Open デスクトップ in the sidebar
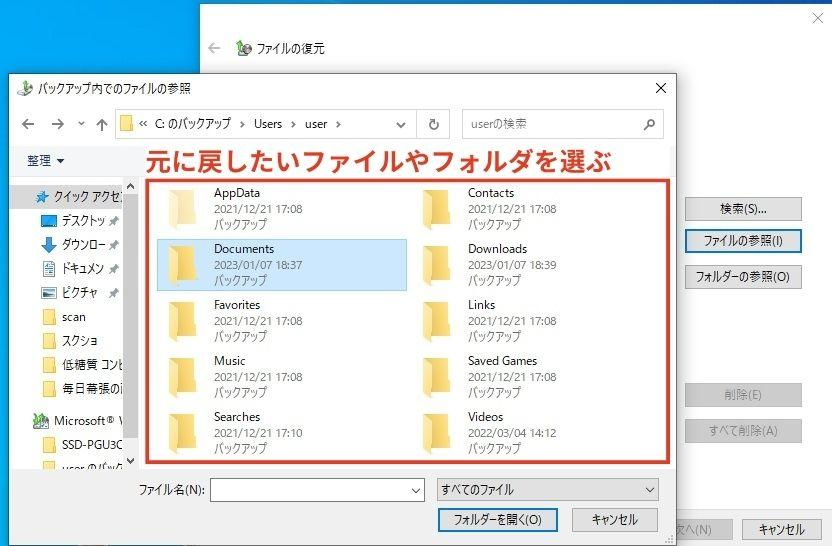The height and width of the screenshot is (546, 832). [x=80, y=220]
